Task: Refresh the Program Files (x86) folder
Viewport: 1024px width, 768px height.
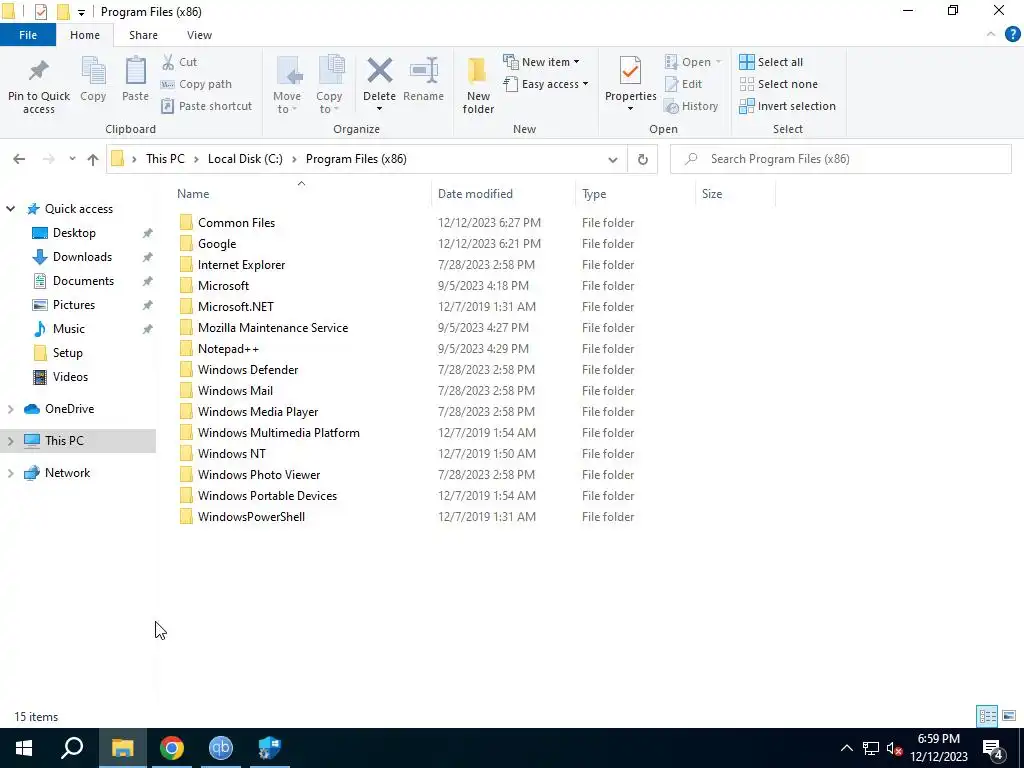Action: pyautogui.click(x=643, y=159)
